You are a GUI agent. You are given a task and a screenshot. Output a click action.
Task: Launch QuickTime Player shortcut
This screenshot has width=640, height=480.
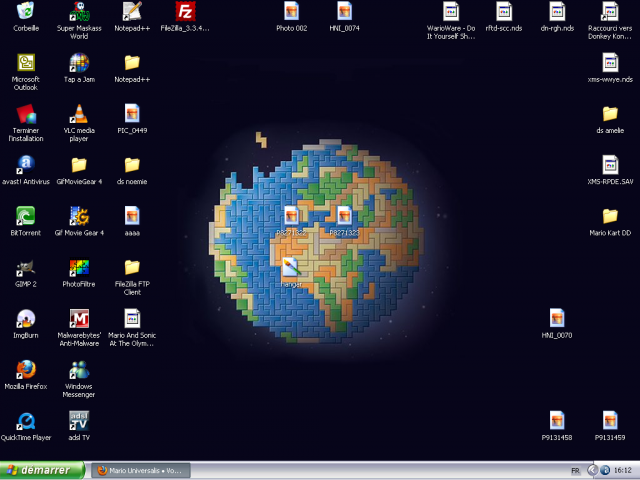pos(26,421)
